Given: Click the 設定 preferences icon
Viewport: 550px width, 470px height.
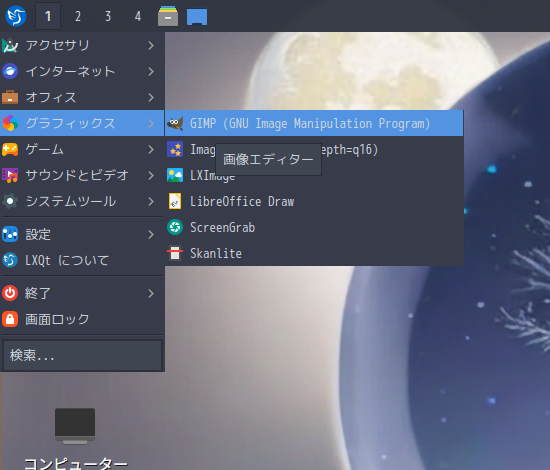Looking at the screenshot, I should 10,234.
